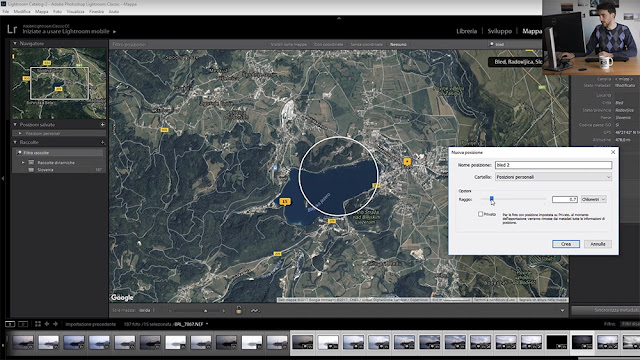Collapse left panel with edge arrow
This screenshot has width=640, height=360.
(2, 178)
